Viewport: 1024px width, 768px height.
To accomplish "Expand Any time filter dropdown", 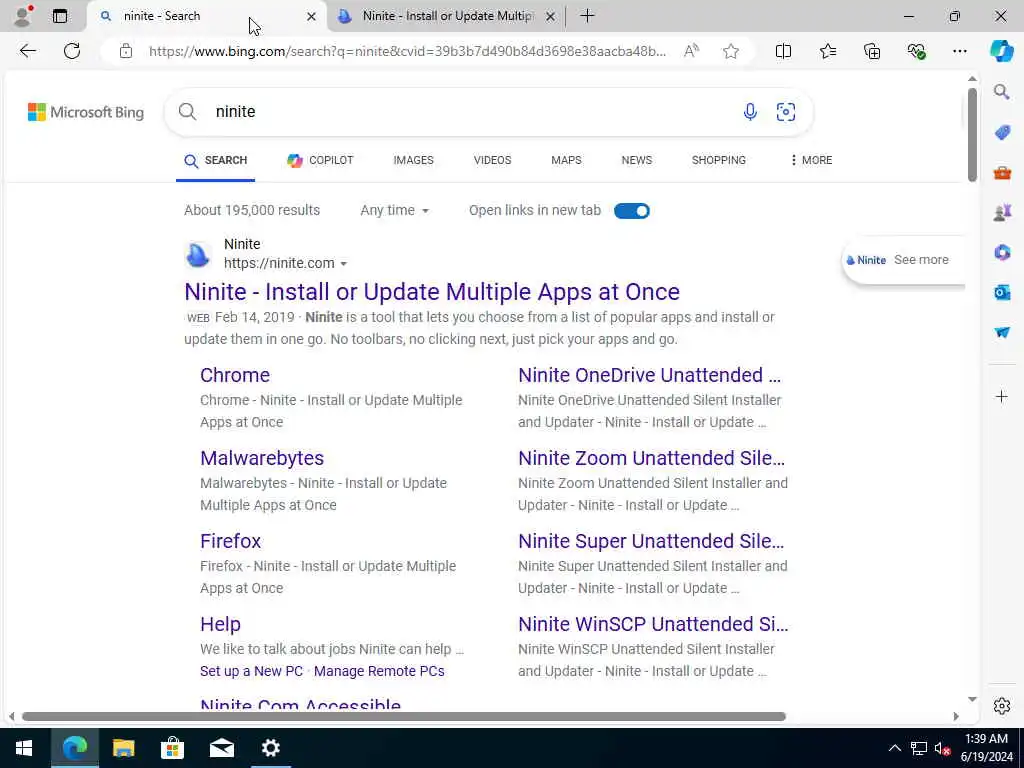I will [394, 210].
